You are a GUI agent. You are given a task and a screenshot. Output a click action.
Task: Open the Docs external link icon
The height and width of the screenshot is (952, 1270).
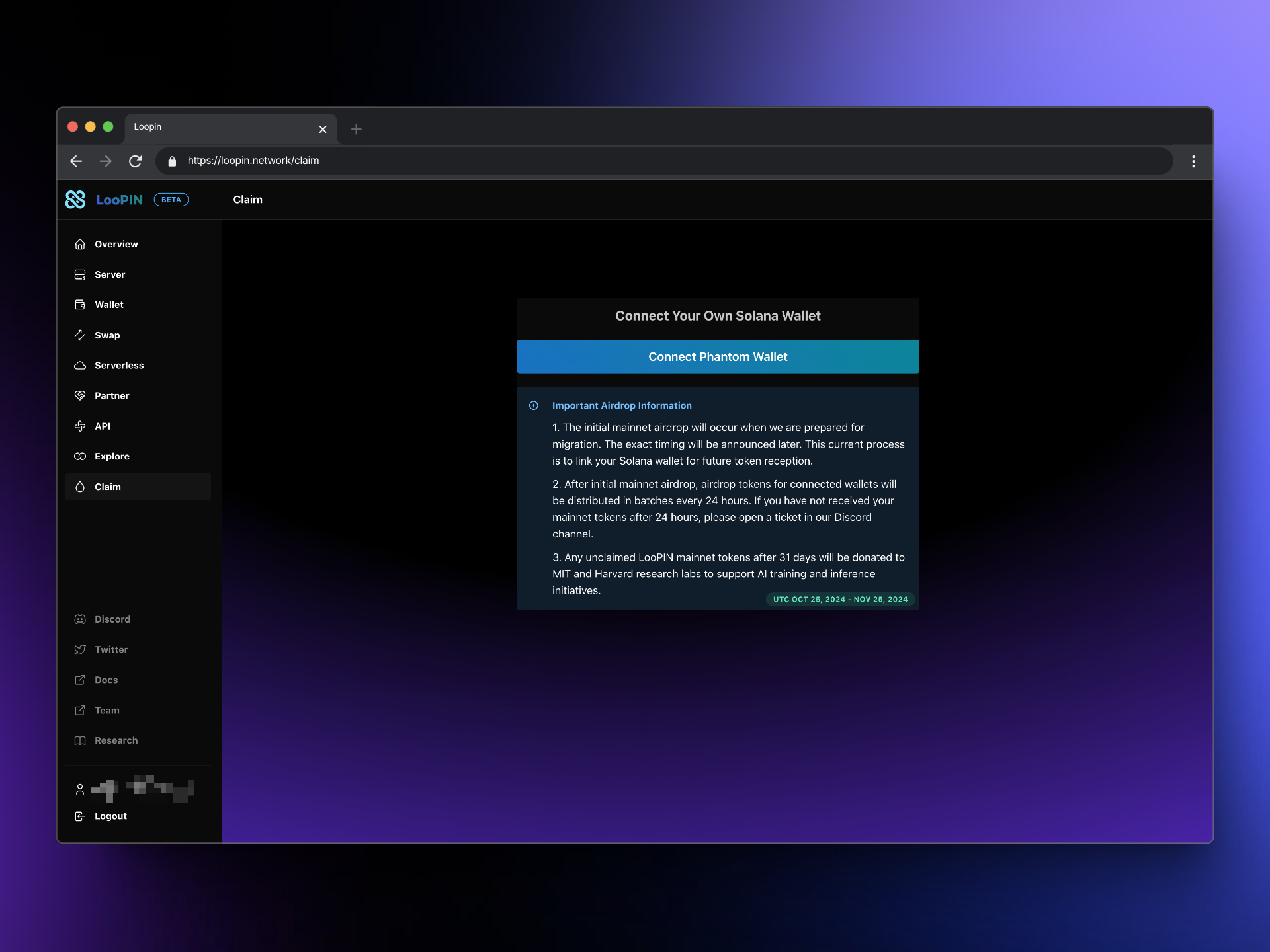click(80, 680)
